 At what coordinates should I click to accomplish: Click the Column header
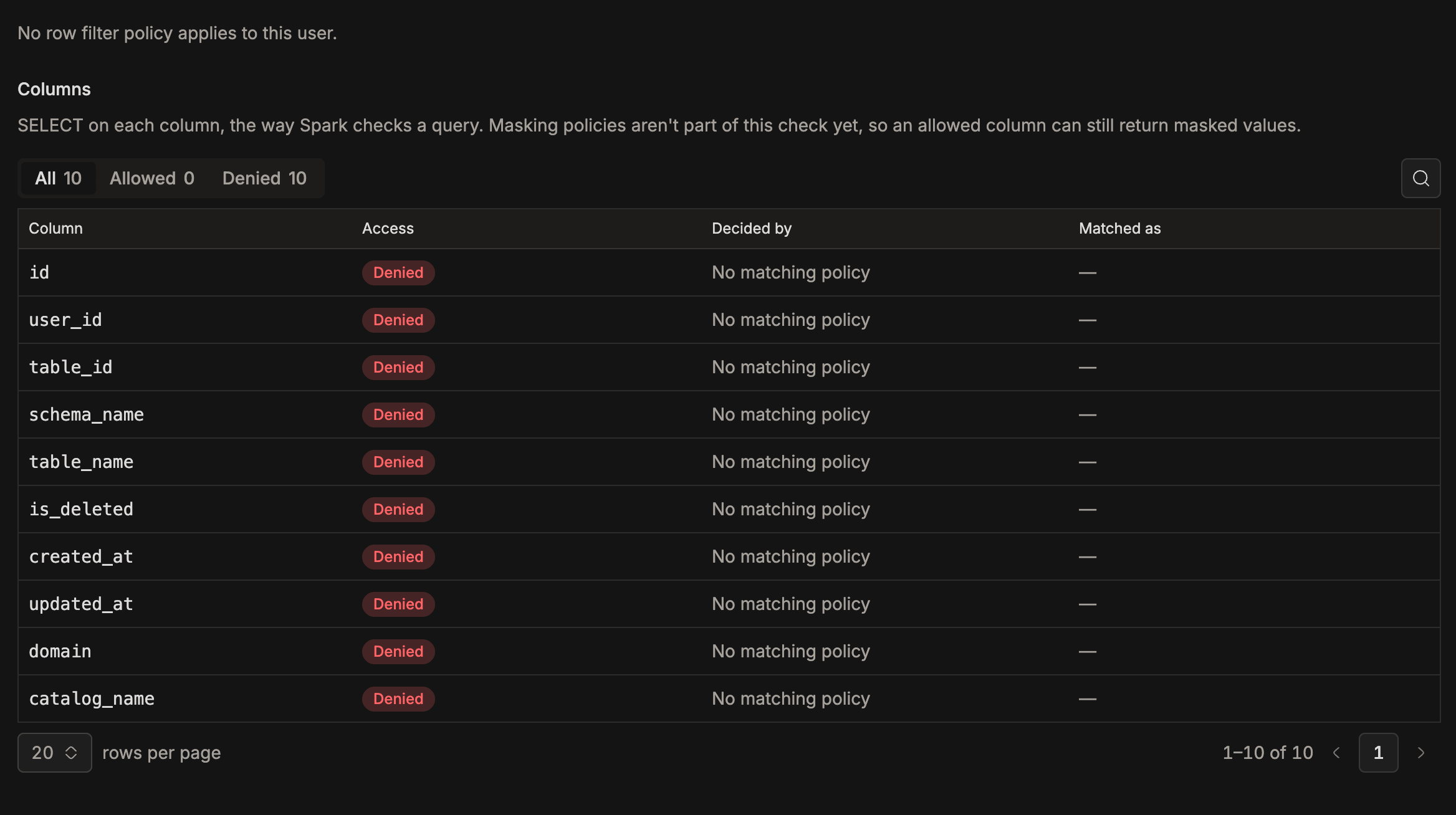coord(55,229)
